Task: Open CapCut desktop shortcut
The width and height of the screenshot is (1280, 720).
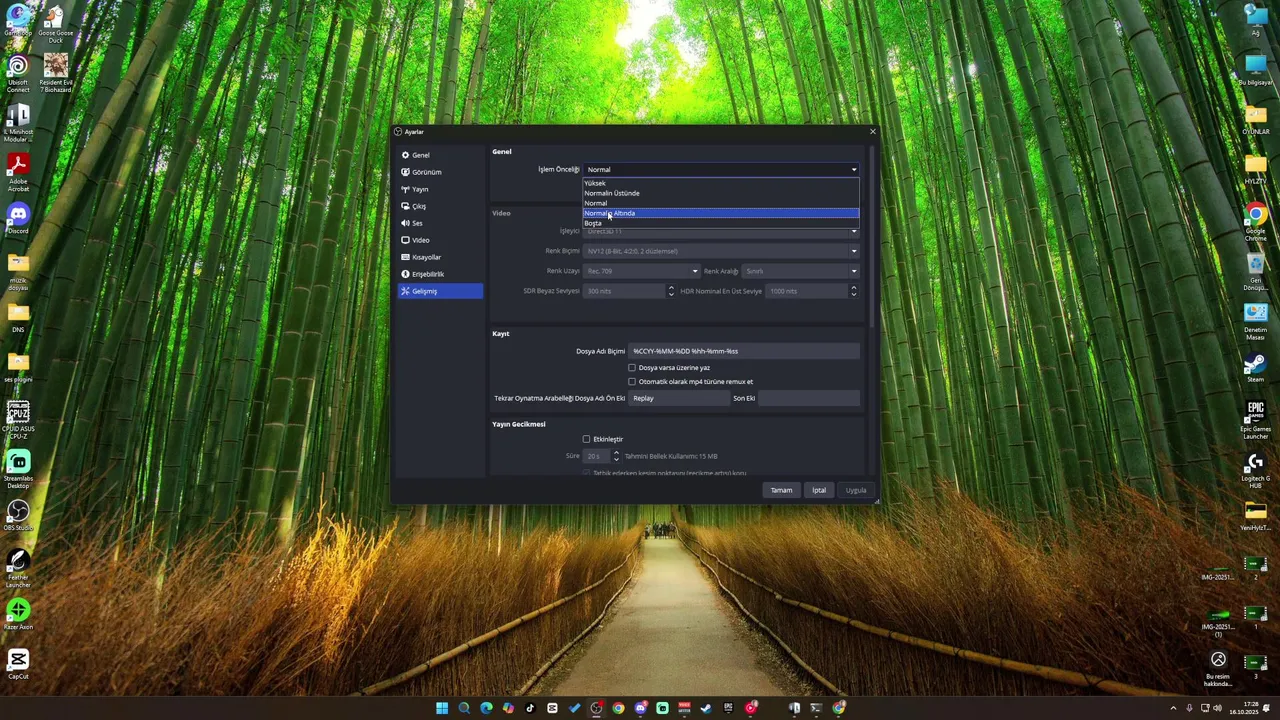Action: click(x=18, y=664)
